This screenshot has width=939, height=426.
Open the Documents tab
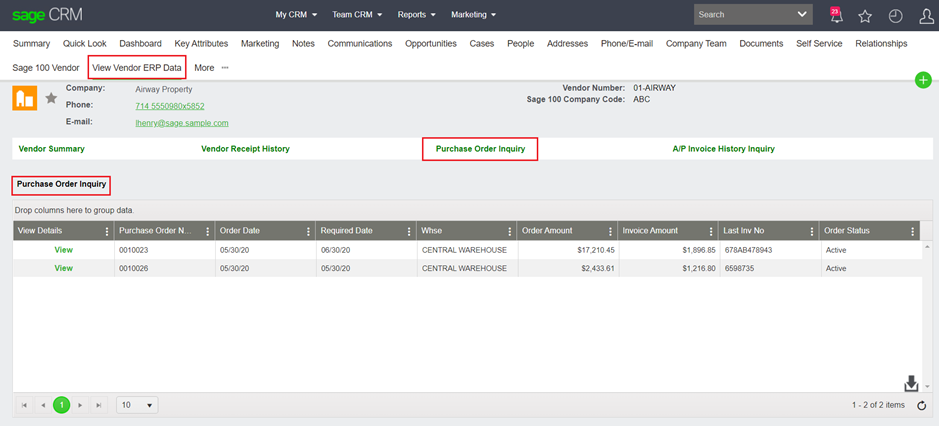(x=761, y=43)
